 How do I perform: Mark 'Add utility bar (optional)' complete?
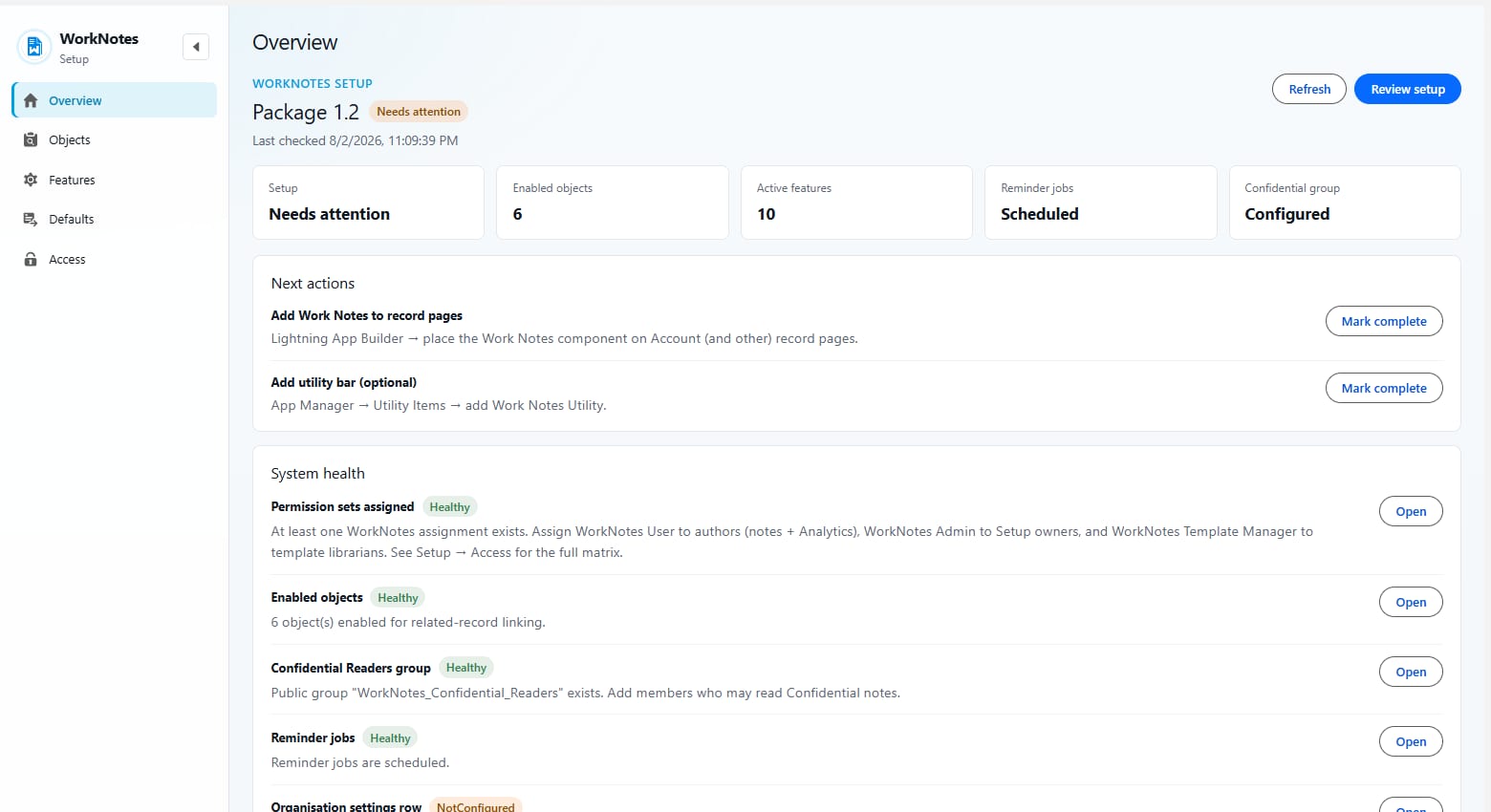click(1384, 388)
